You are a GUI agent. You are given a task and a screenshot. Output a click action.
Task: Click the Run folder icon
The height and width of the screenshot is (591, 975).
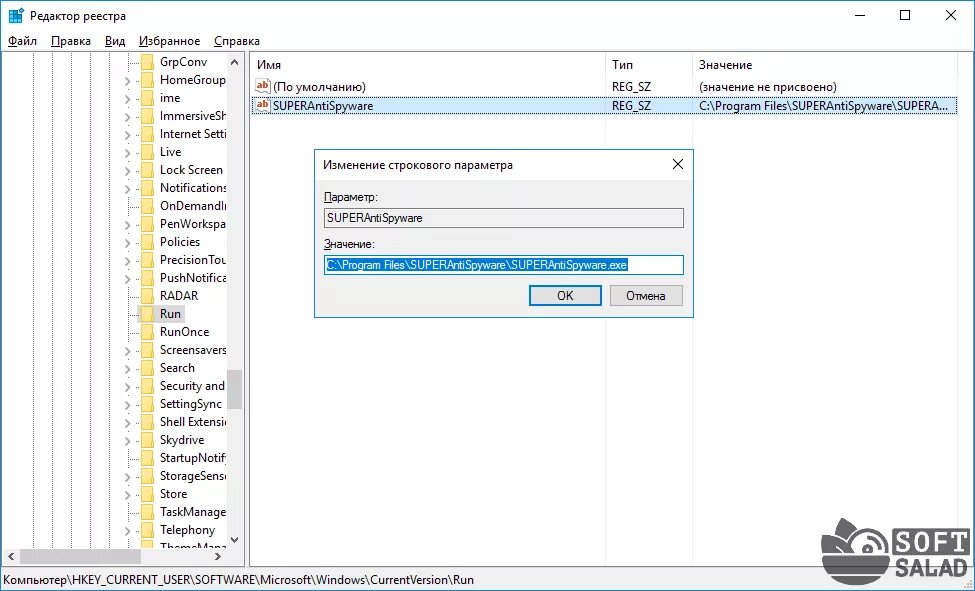click(147, 314)
